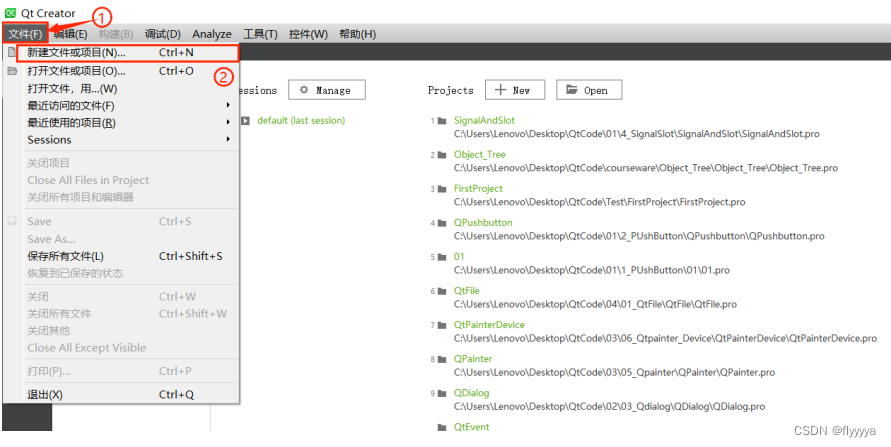Click the FirstProject.pro file path

599,202
